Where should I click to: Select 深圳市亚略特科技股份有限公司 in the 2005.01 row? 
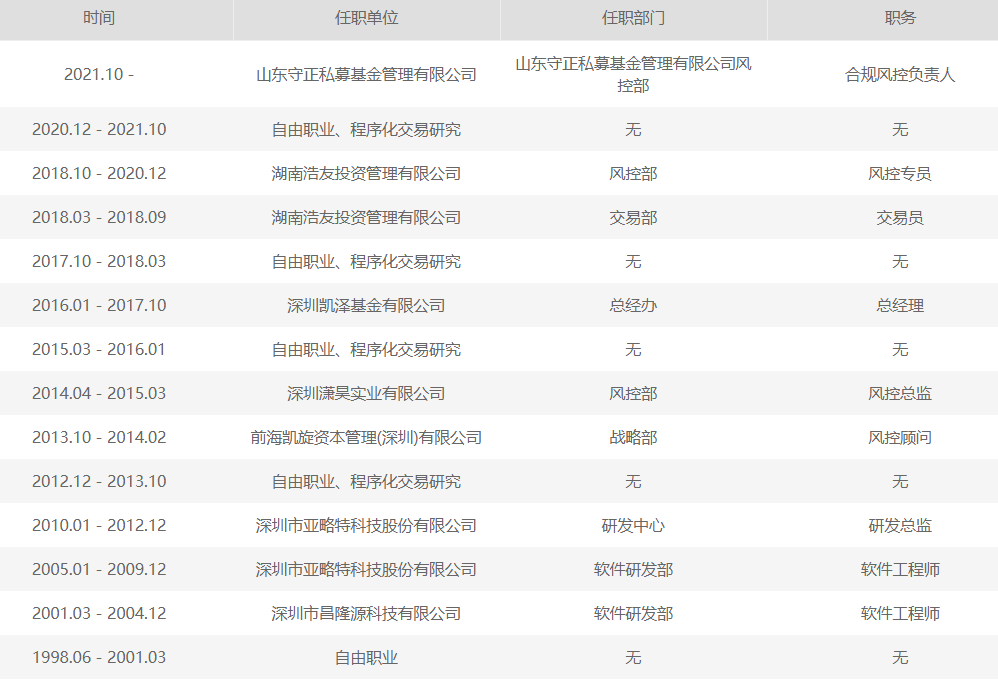(x=366, y=569)
